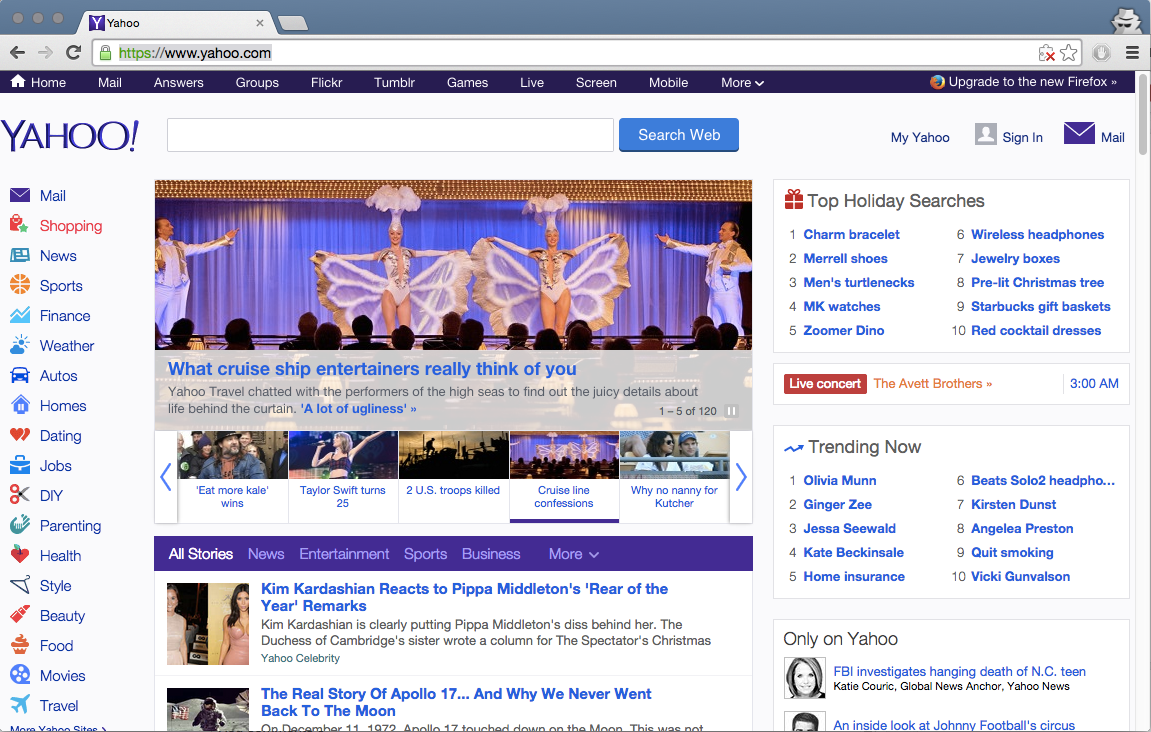Select the Dating hearts icon

20,435
